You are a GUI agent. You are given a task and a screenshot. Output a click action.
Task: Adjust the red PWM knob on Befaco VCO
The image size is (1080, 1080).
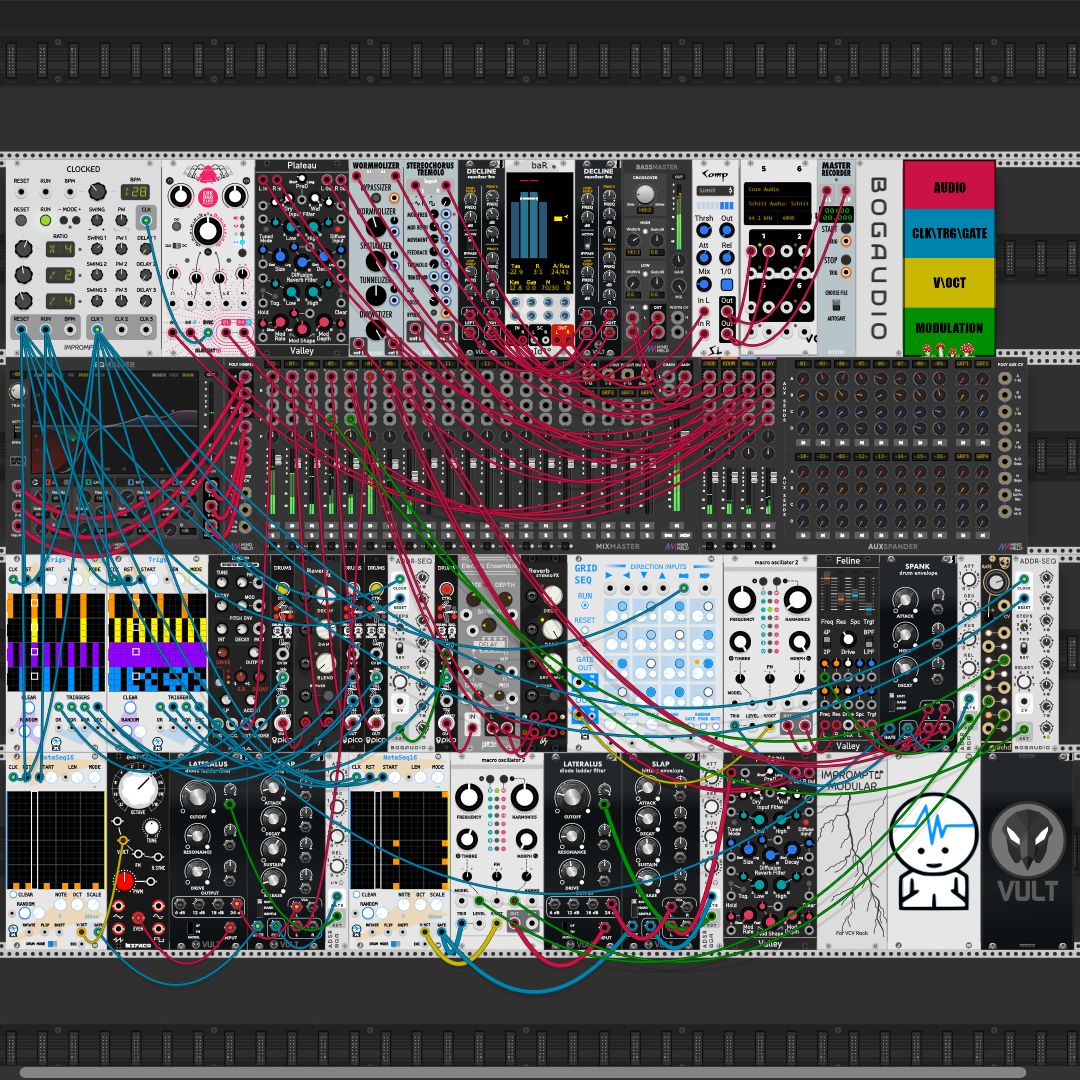click(125, 881)
